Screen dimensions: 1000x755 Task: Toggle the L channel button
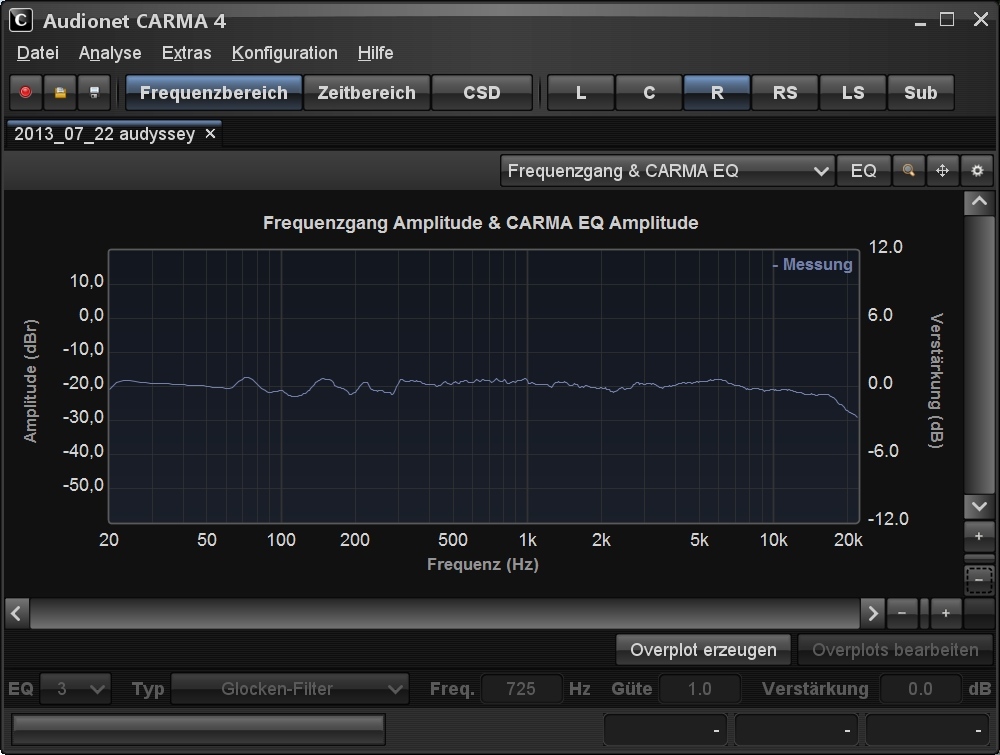581,93
